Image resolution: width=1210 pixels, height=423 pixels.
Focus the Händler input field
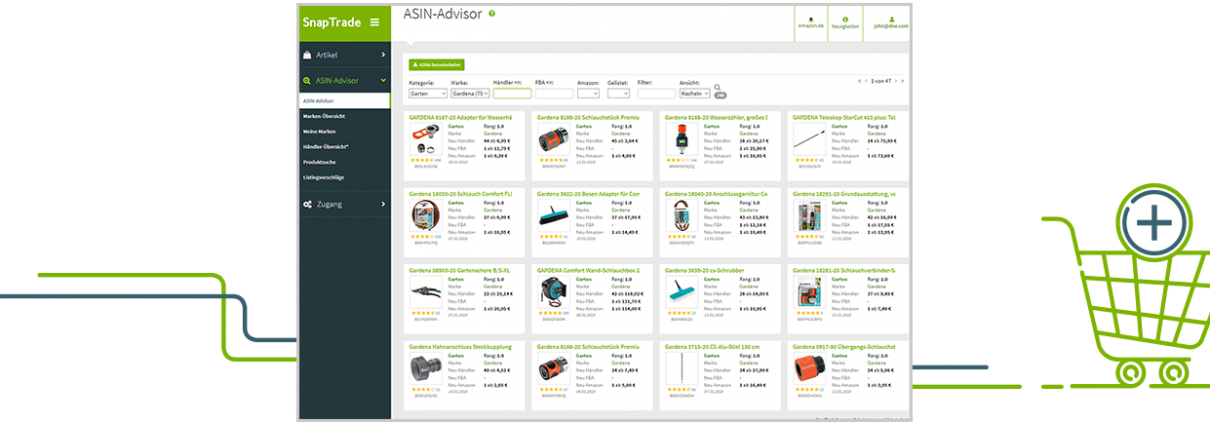click(x=512, y=93)
